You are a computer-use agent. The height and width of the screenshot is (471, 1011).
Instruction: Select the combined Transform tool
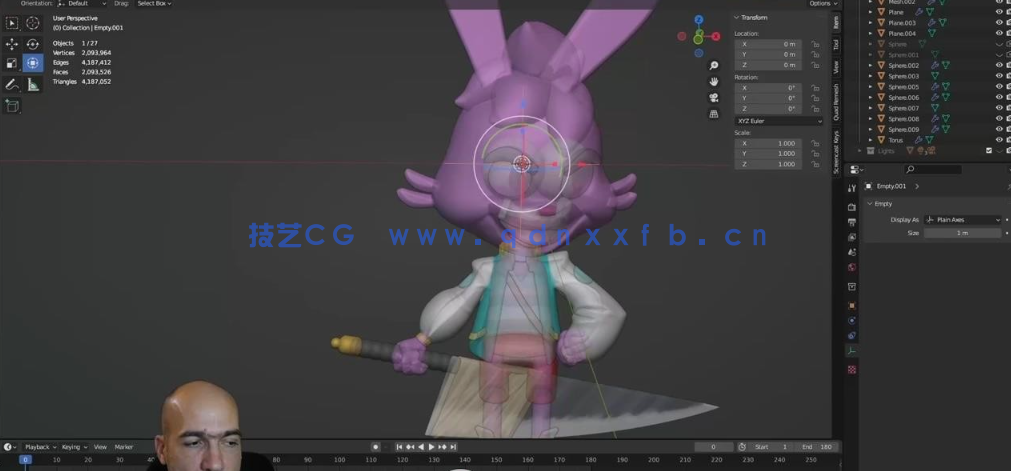33,63
